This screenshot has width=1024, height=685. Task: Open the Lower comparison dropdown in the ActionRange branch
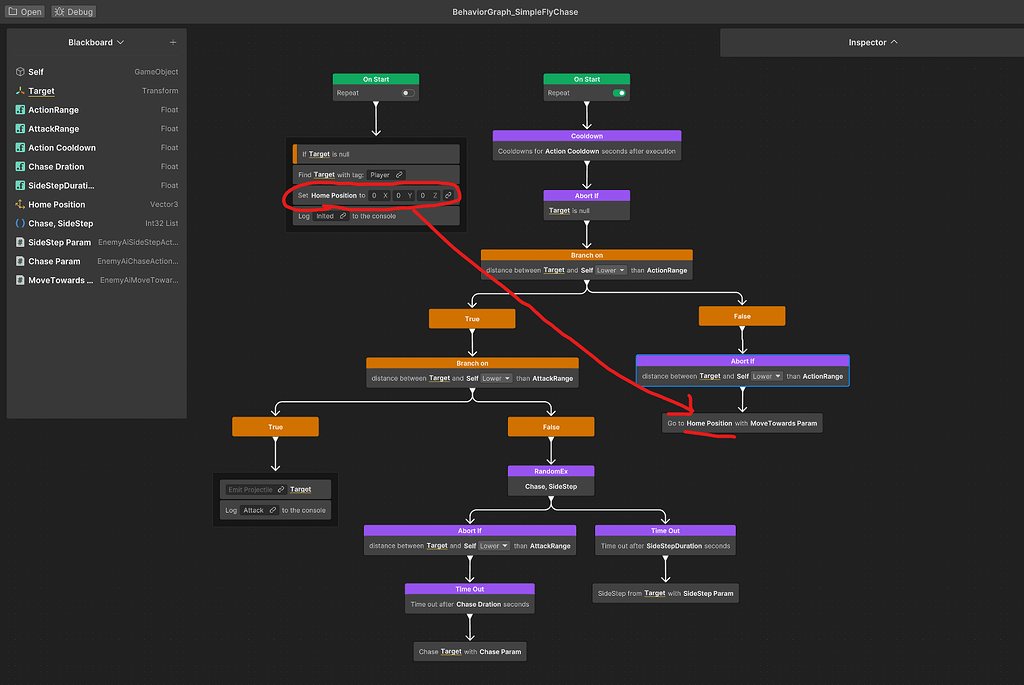610,270
